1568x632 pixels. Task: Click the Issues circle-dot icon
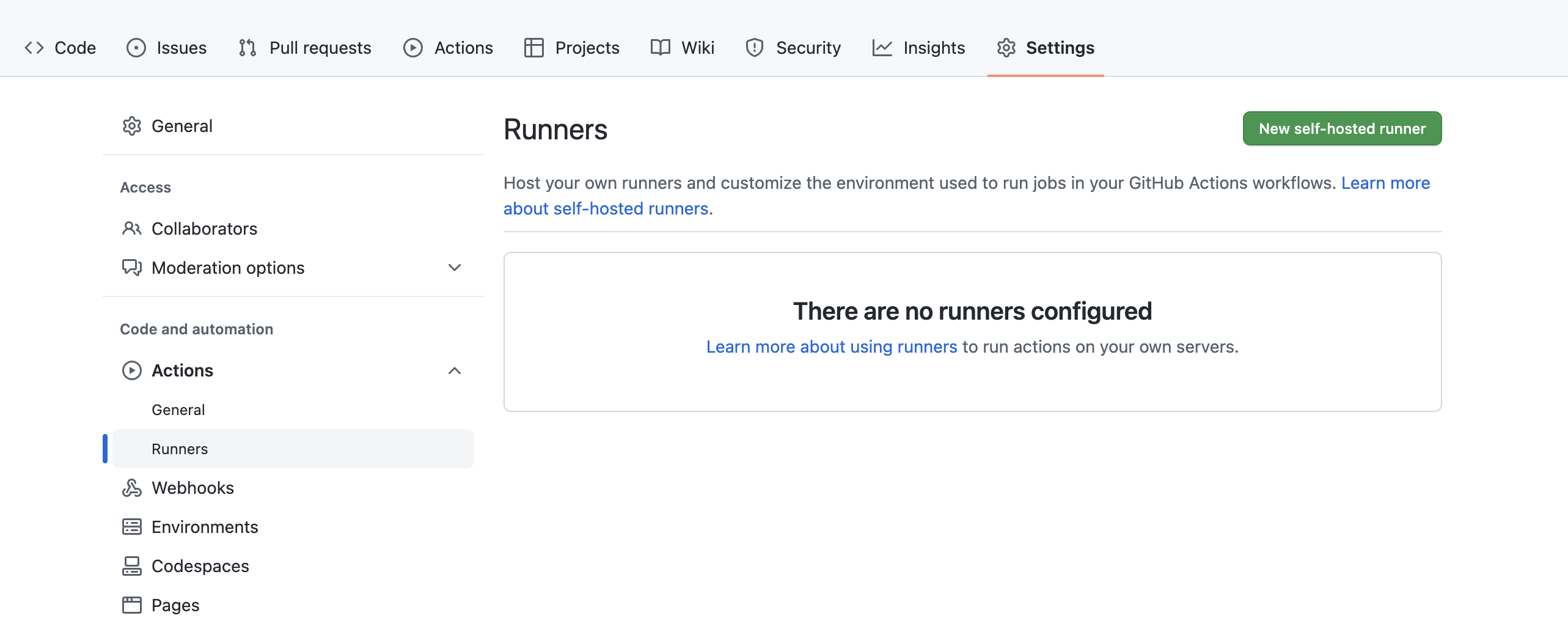point(136,48)
